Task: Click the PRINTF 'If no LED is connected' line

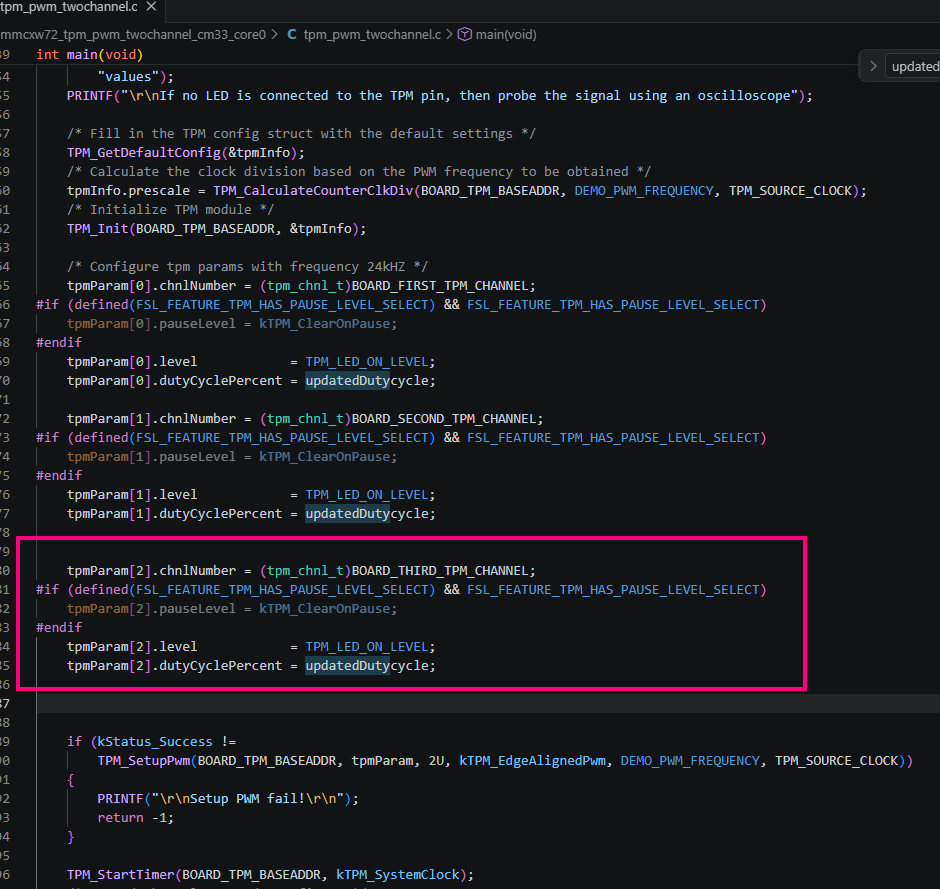Action: pyautogui.click(x=439, y=96)
